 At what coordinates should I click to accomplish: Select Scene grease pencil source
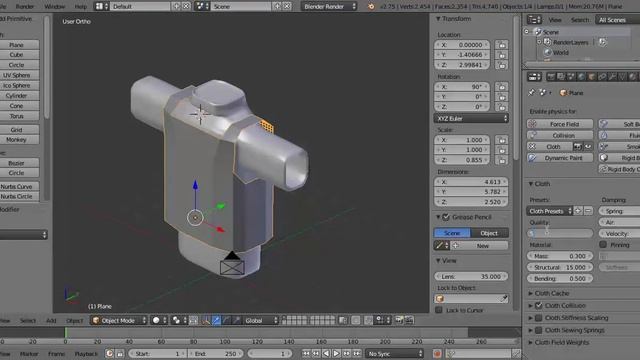point(452,233)
